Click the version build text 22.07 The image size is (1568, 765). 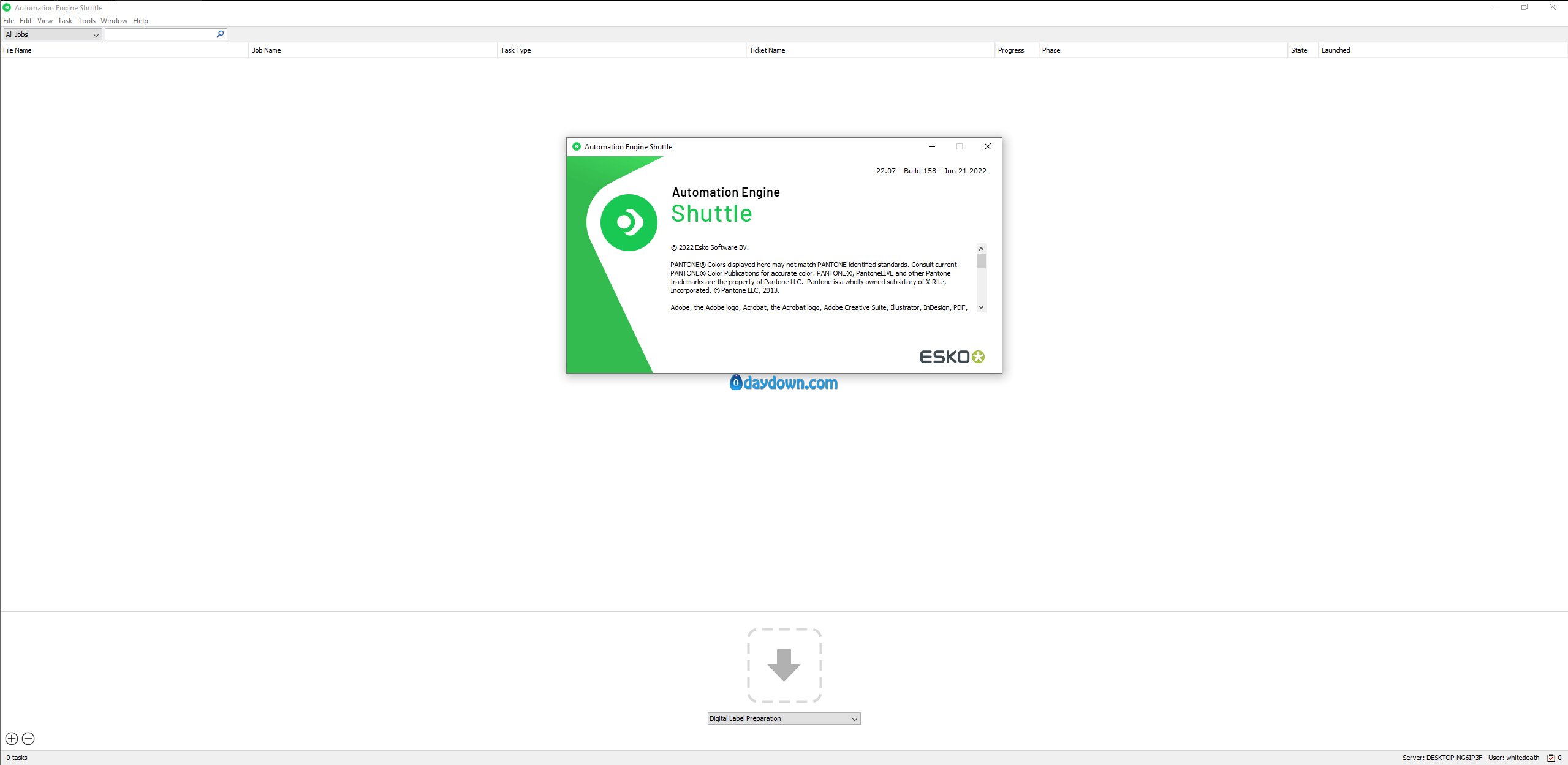[931, 171]
